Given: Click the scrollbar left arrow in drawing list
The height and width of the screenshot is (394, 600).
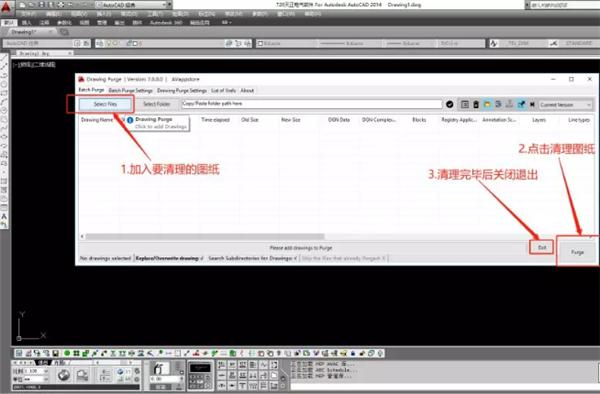Looking at the screenshot, I should click(x=82, y=236).
